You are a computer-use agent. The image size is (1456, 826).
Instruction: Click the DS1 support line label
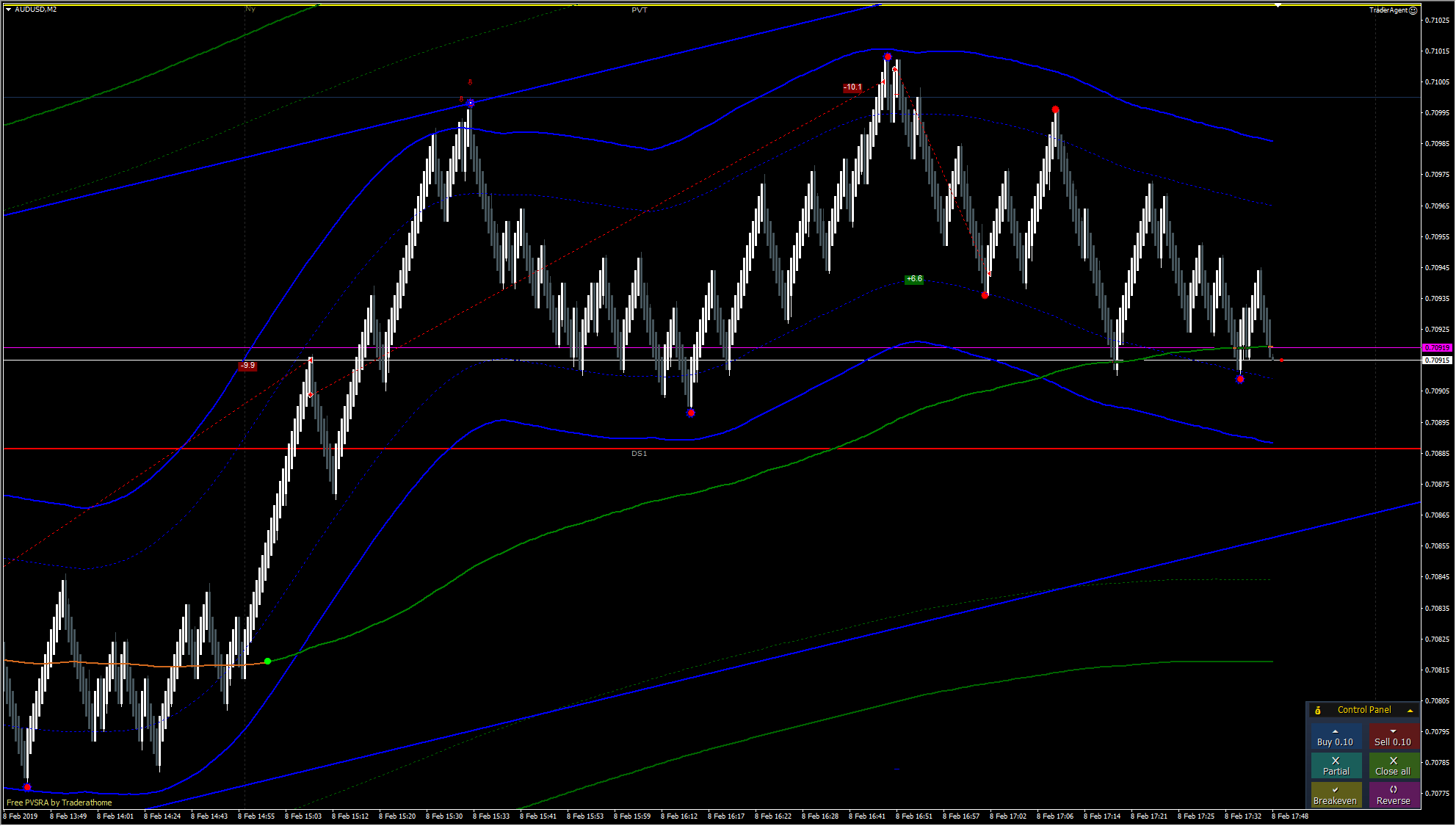click(x=640, y=454)
